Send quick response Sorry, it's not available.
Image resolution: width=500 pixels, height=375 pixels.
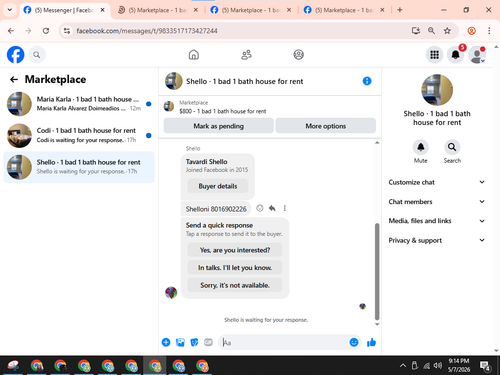pyautogui.click(x=235, y=285)
